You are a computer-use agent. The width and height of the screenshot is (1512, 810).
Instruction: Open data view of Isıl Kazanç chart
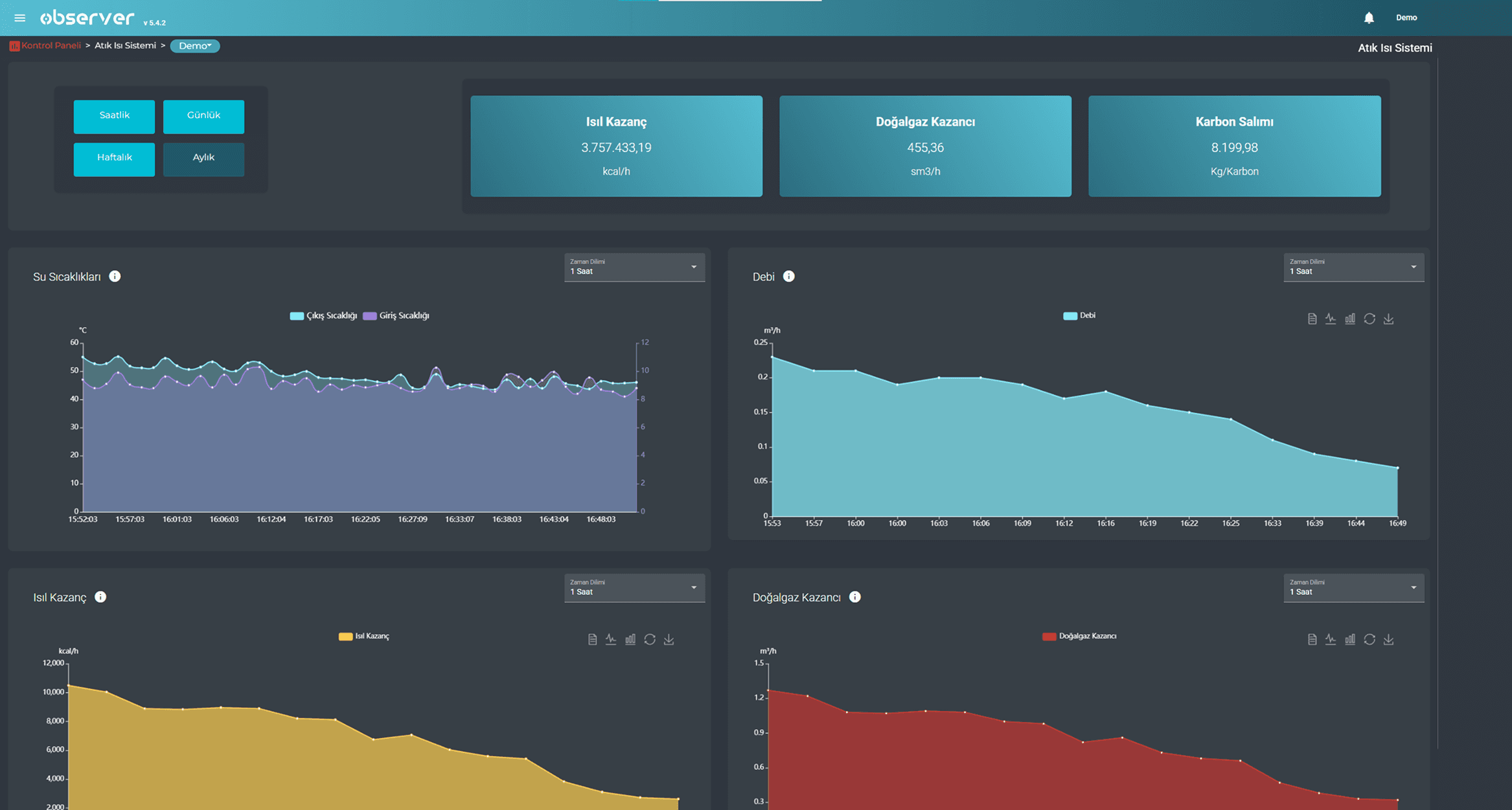(x=592, y=640)
